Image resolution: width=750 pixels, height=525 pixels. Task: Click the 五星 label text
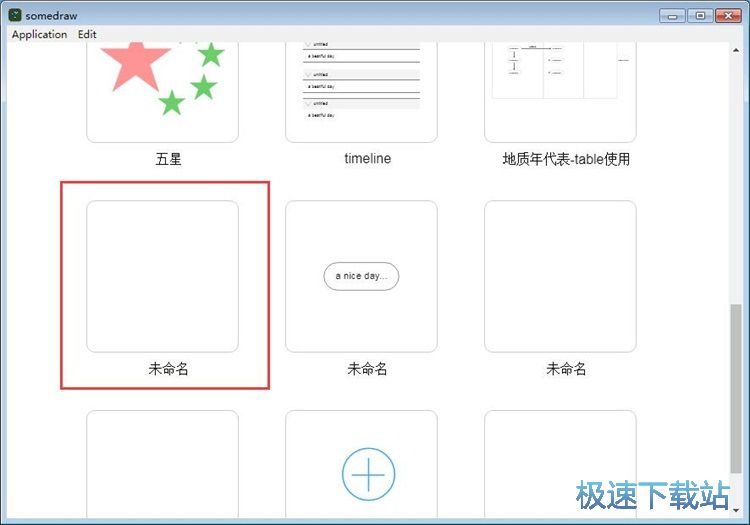click(x=168, y=159)
